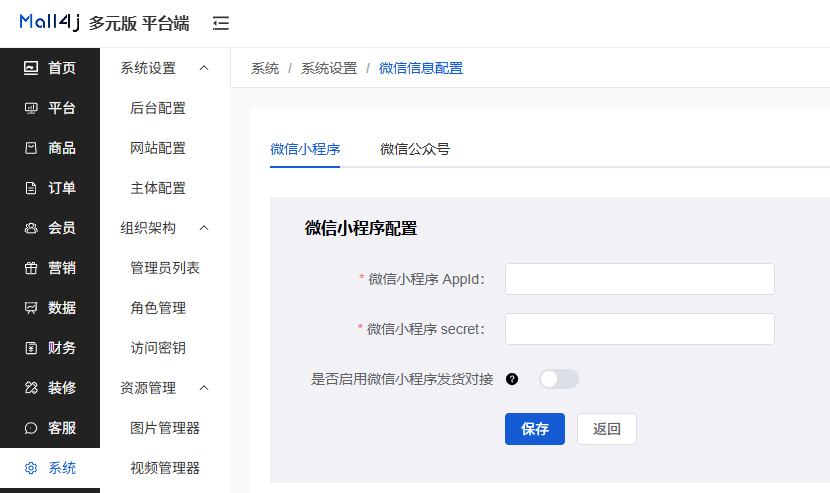Toggle 微信小程序发货对接 switch

point(559,379)
